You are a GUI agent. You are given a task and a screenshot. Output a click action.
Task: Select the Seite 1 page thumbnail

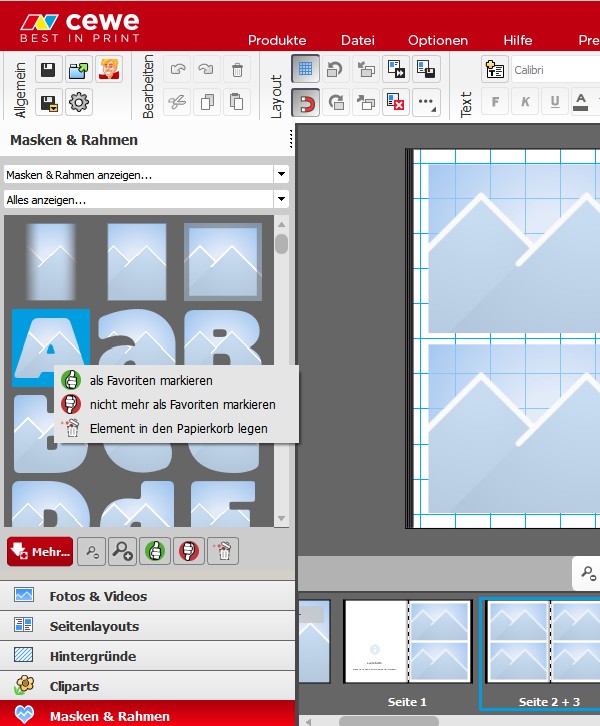tap(407, 641)
